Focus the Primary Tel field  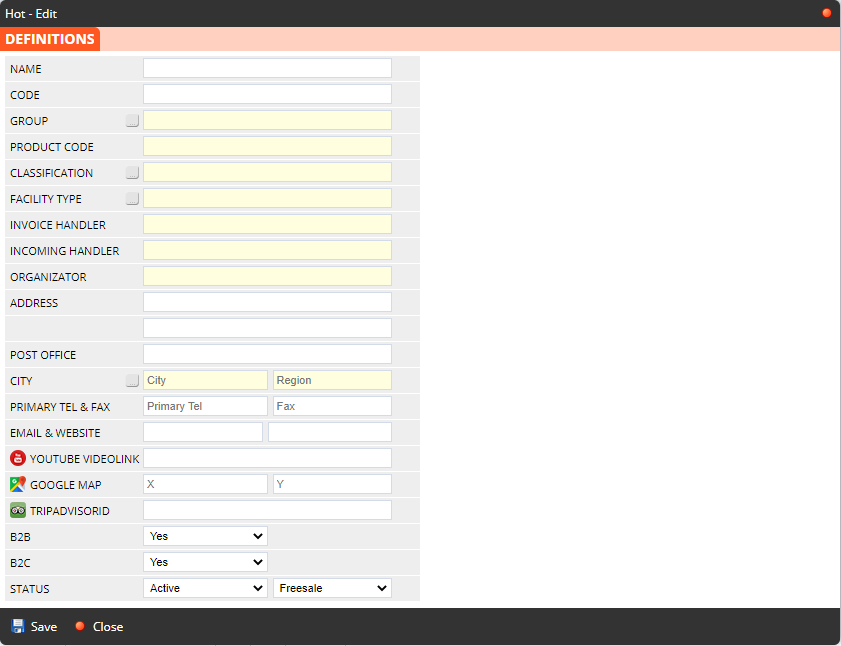[205, 406]
